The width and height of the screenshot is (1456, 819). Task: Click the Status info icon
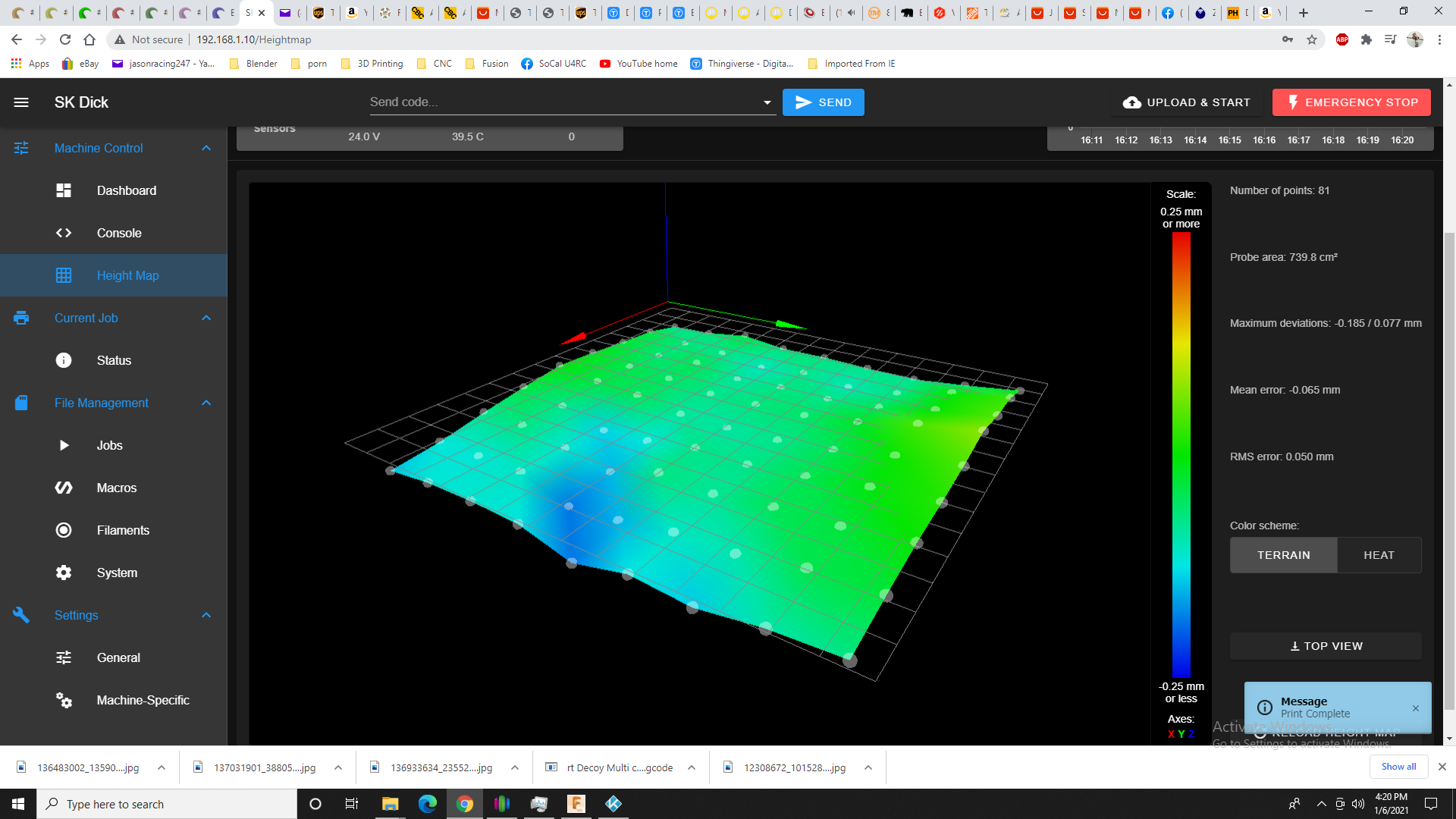click(x=64, y=360)
